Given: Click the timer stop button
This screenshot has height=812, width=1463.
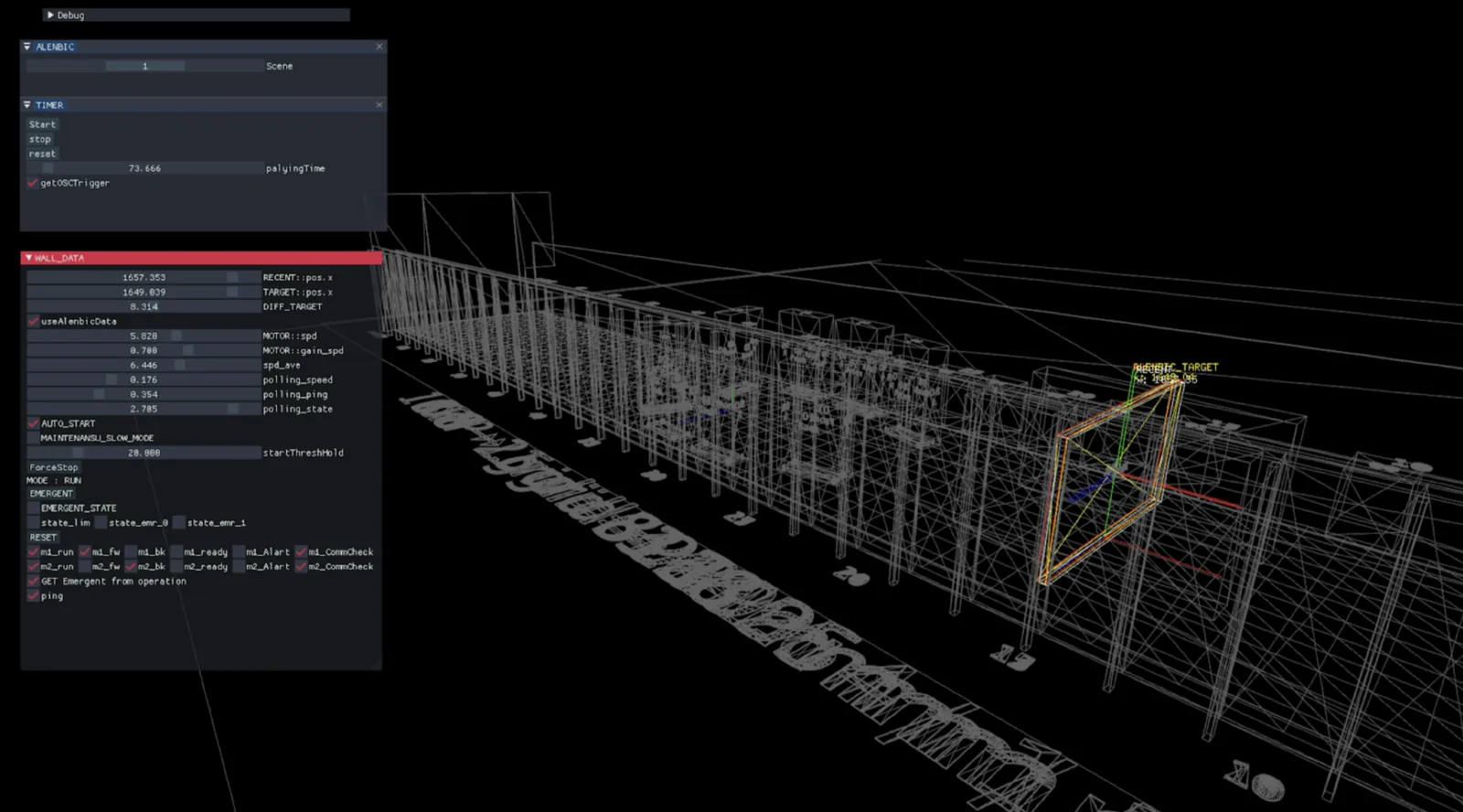Looking at the screenshot, I should [x=40, y=140].
